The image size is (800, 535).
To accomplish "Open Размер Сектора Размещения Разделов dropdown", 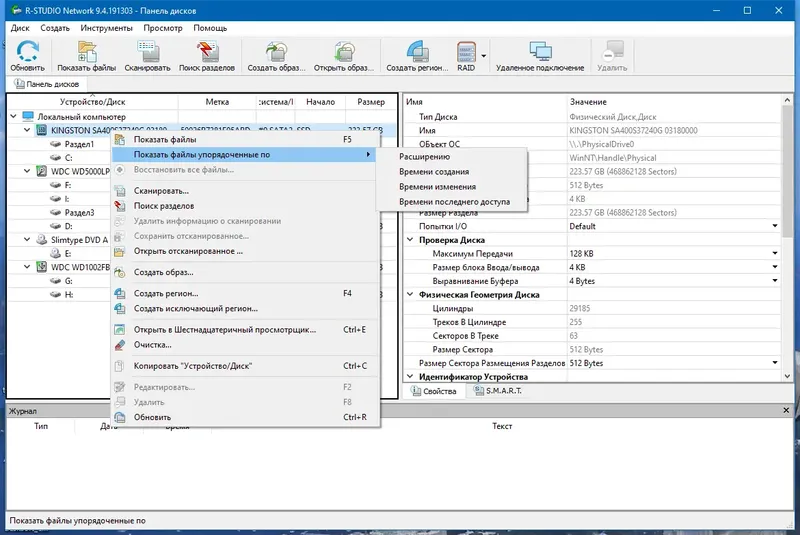I will tap(775, 363).
